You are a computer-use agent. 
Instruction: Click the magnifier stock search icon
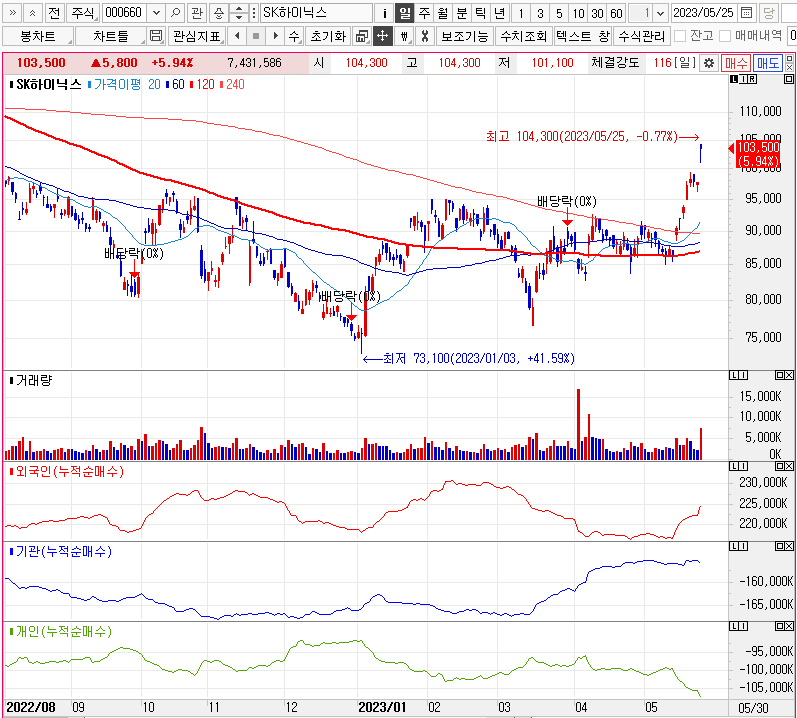(x=175, y=13)
